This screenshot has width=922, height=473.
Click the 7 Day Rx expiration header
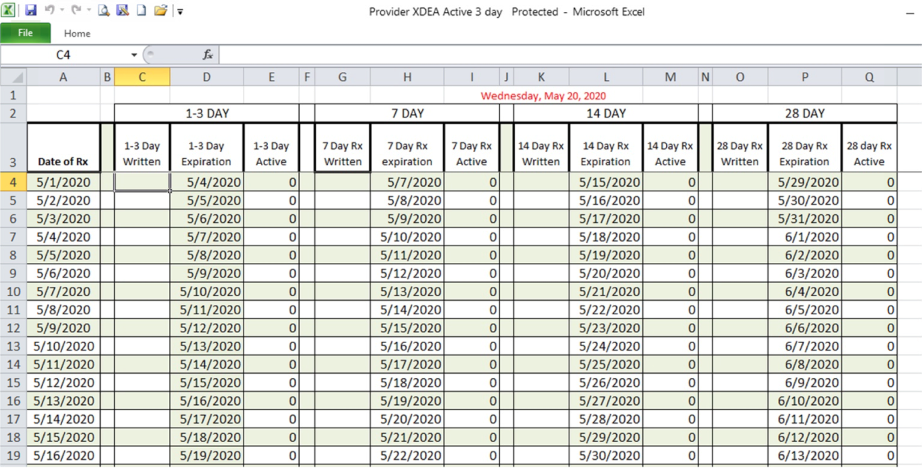click(x=407, y=148)
